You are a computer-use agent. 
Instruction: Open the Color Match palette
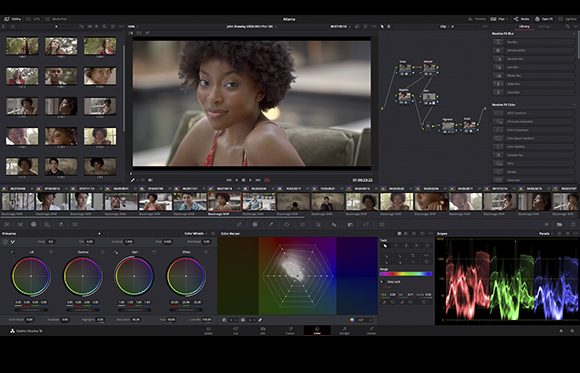coord(20,224)
